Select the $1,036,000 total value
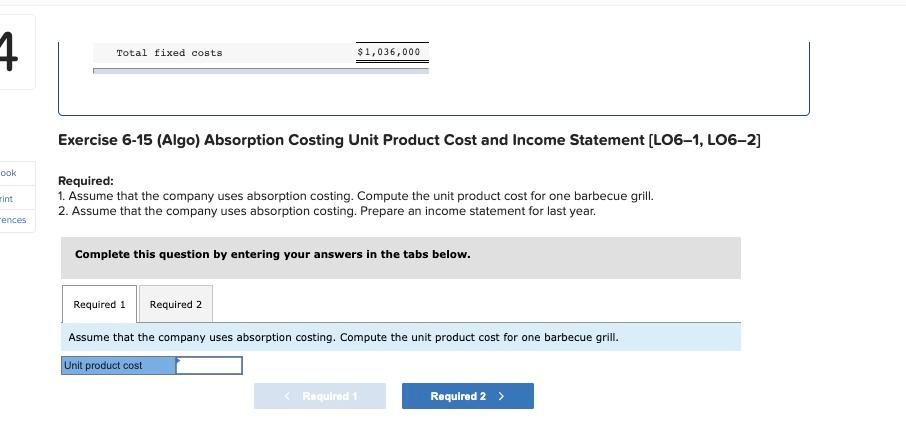906x435 pixels. coord(389,52)
